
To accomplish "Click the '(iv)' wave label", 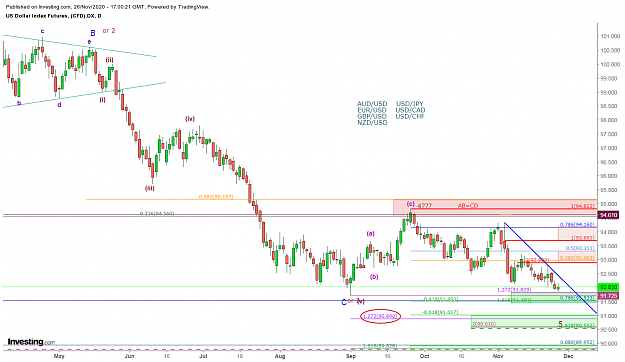I will 190,119.
